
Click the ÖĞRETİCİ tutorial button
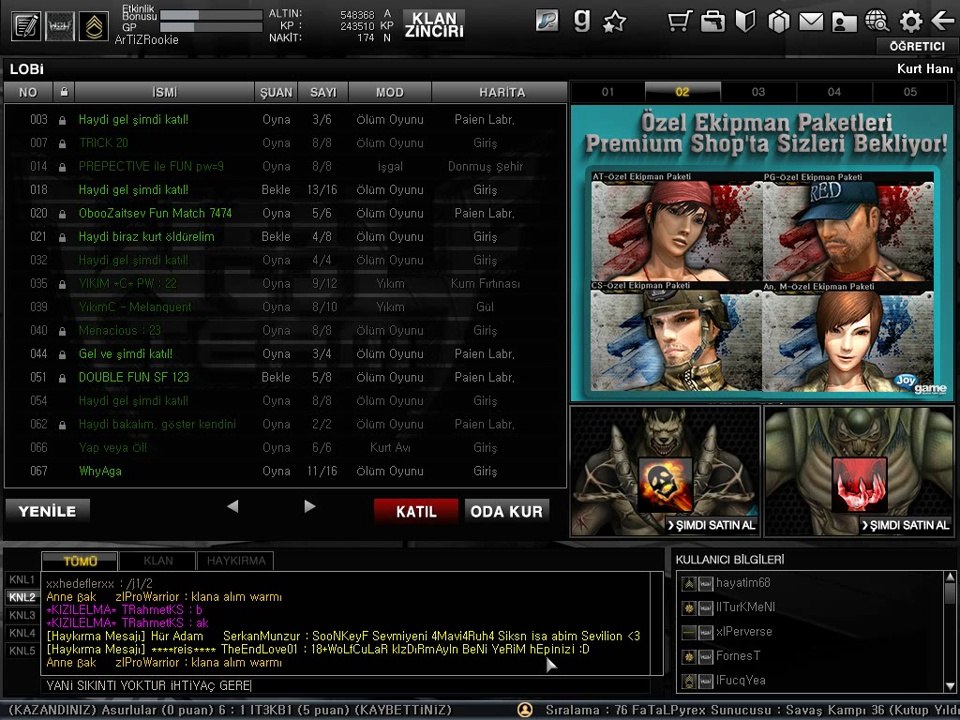coord(917,47)
